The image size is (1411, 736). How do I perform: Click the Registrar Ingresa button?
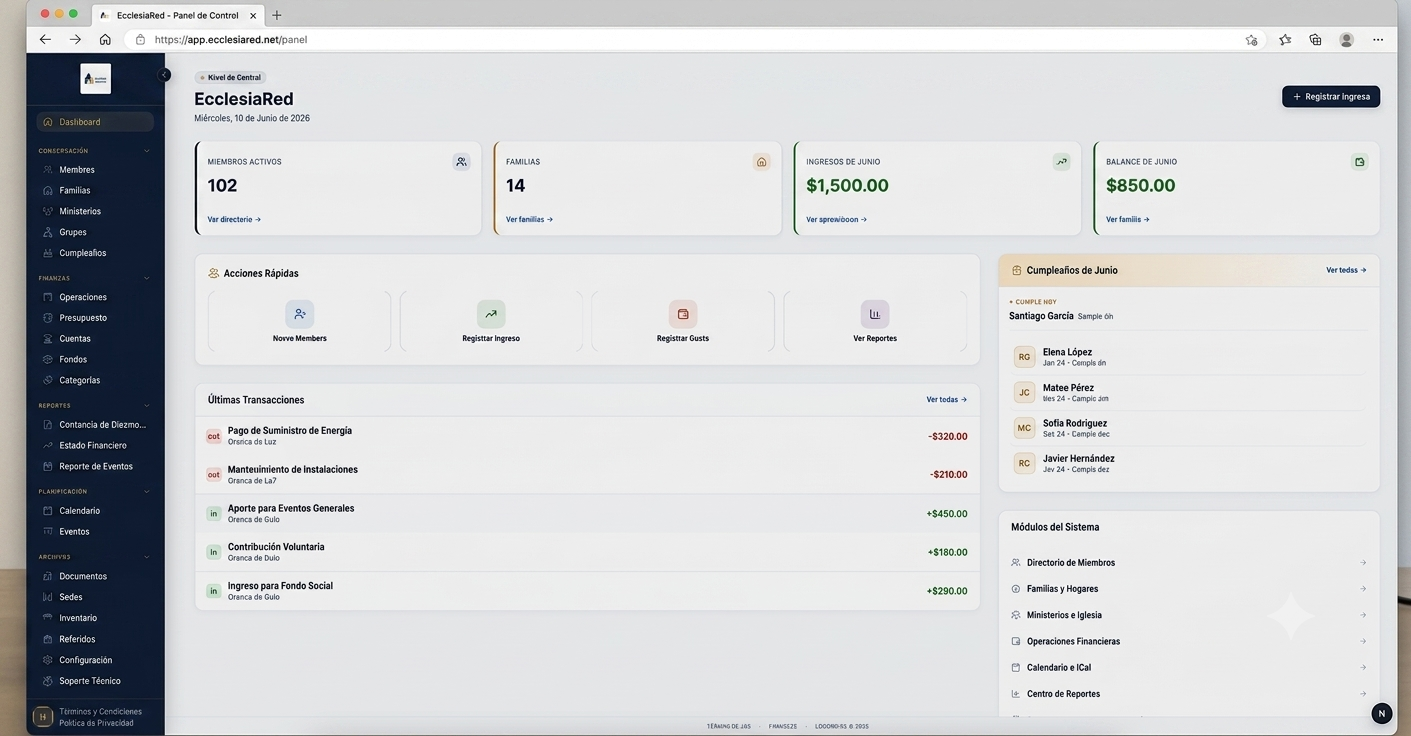[1331, 97]
